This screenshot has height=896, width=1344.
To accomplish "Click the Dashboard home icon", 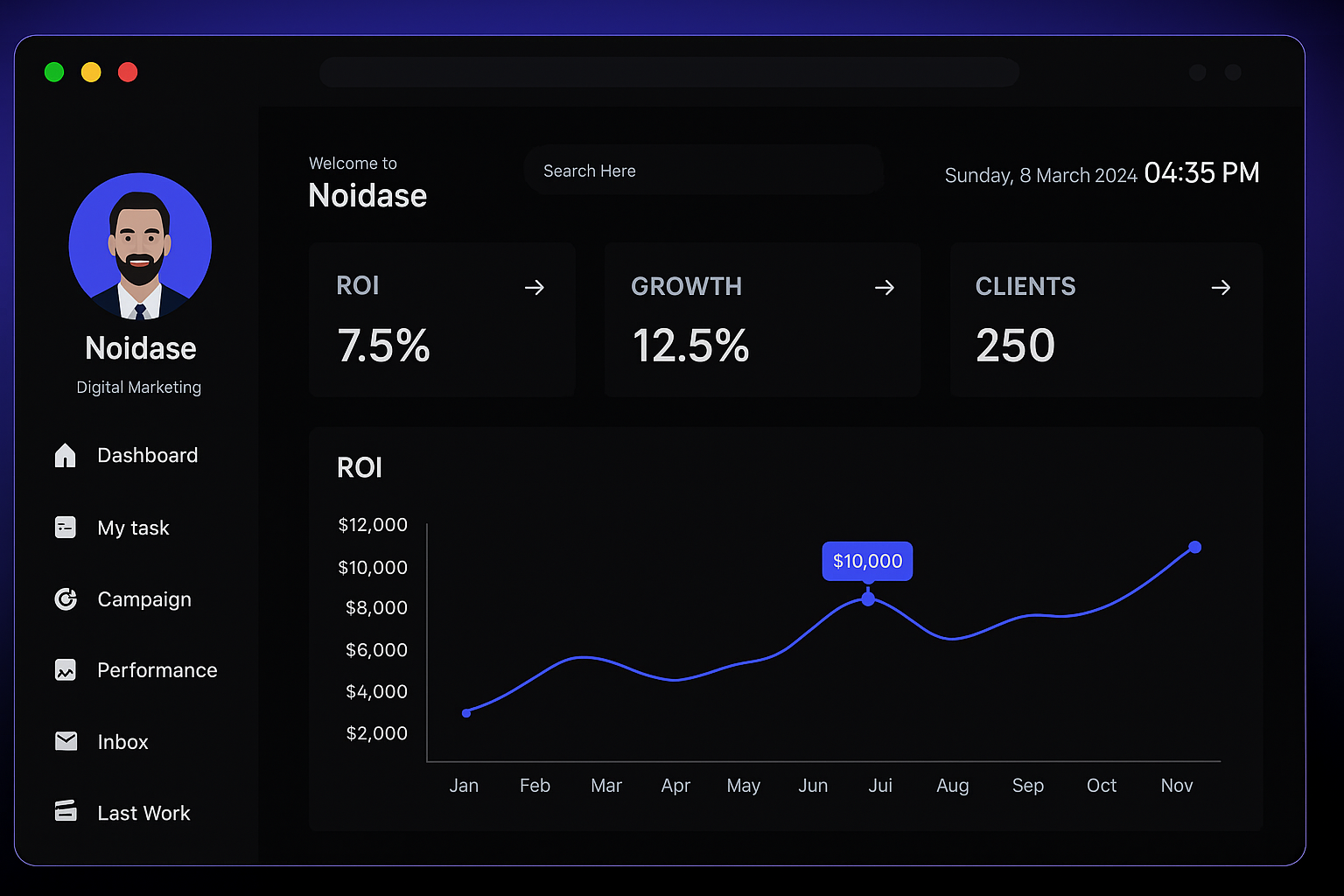I will (66, 455).
